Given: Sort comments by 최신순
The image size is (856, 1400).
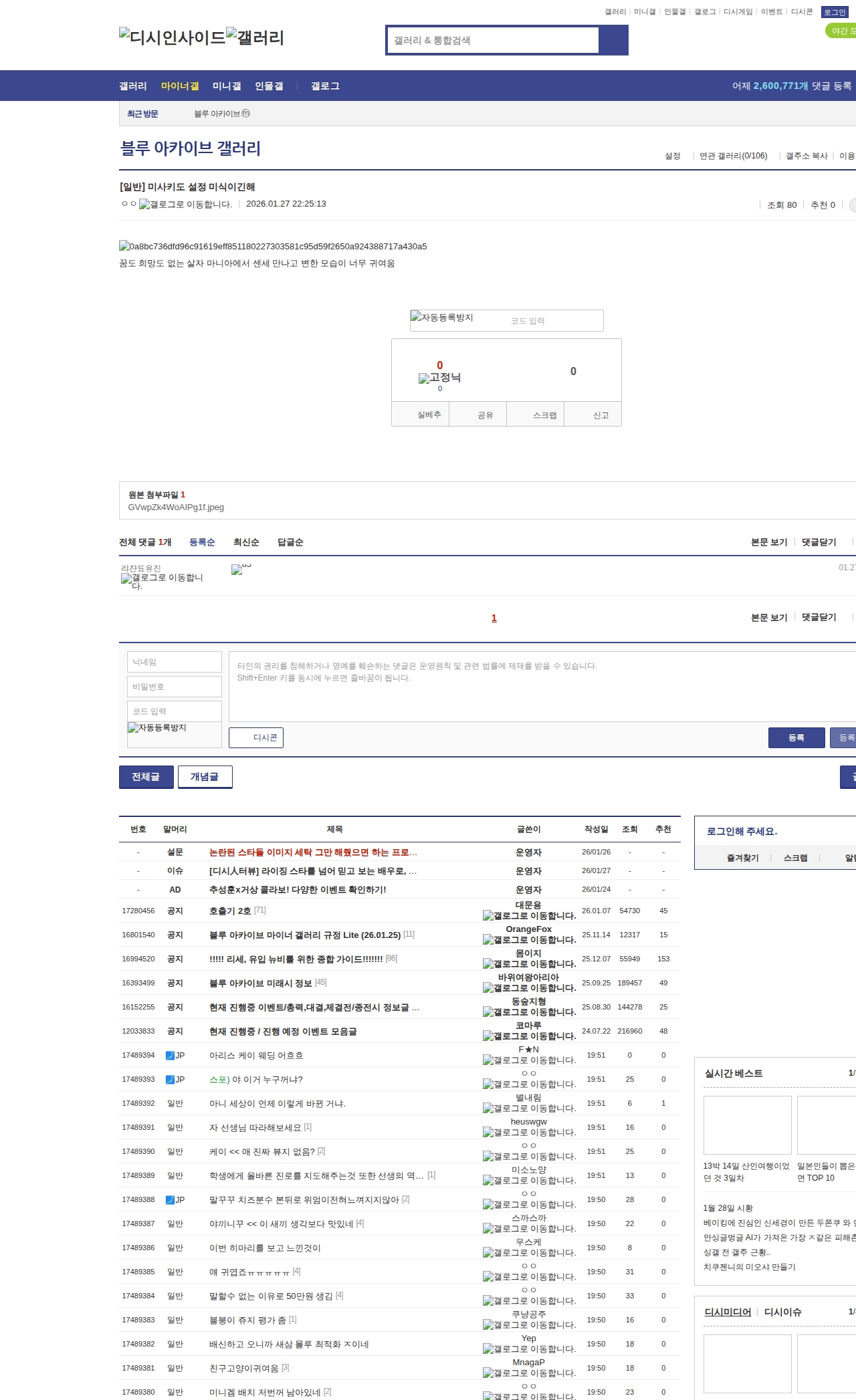Looking at the screenshot, I should (246, 542).
